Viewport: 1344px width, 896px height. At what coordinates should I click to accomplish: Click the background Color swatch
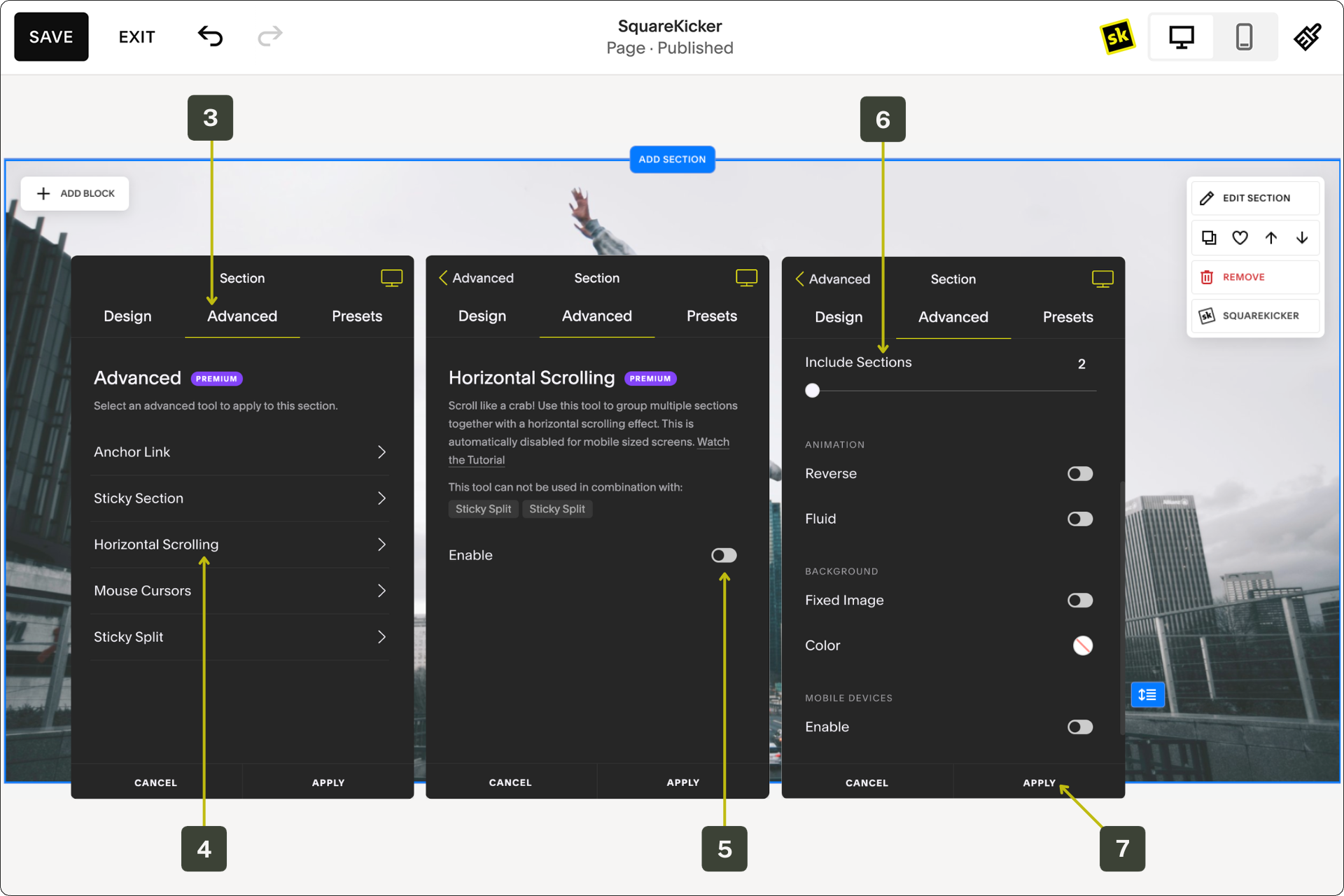coord(1082,645)
